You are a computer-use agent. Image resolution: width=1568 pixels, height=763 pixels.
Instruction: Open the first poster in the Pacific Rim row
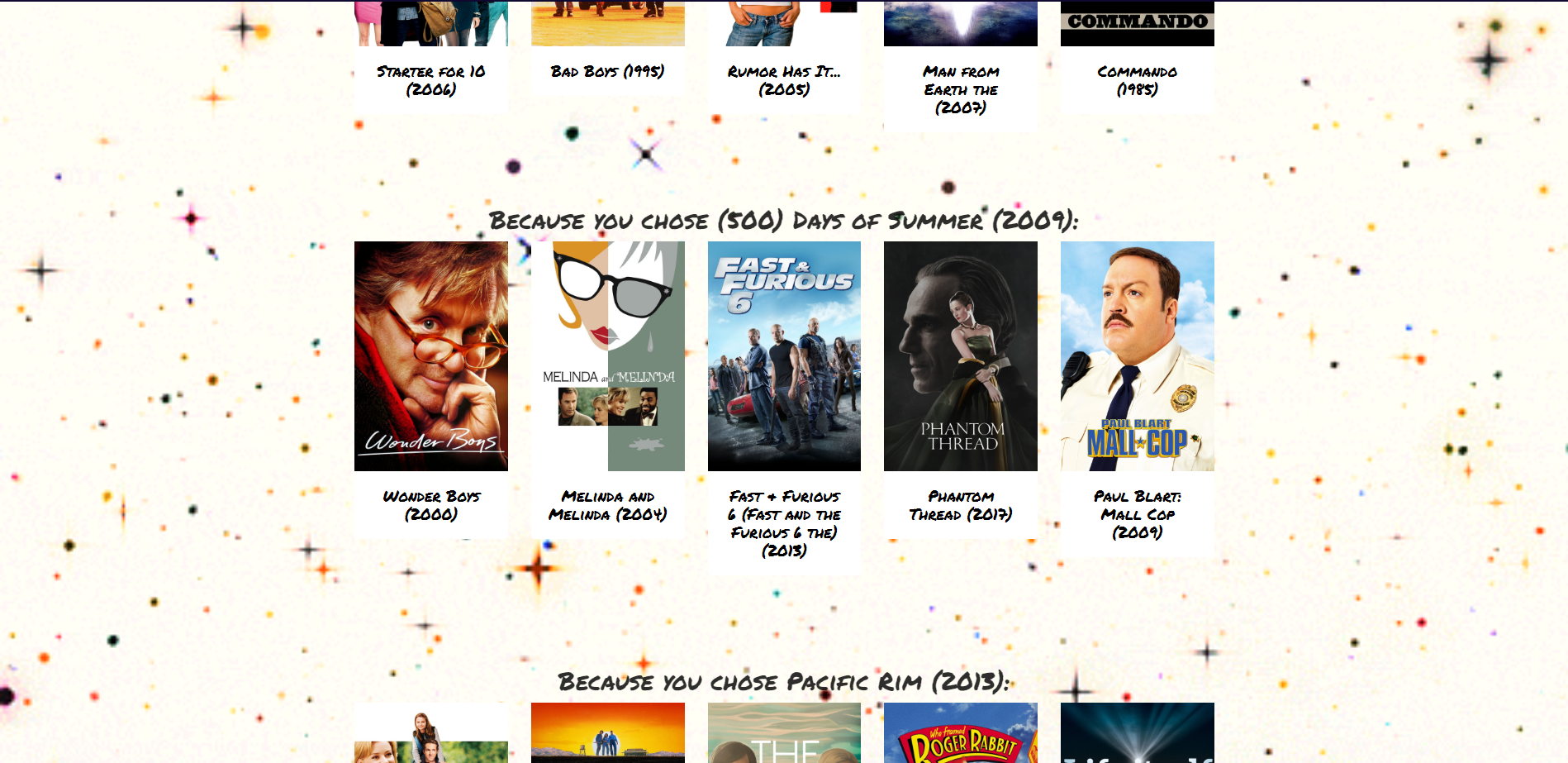point(430,732)
